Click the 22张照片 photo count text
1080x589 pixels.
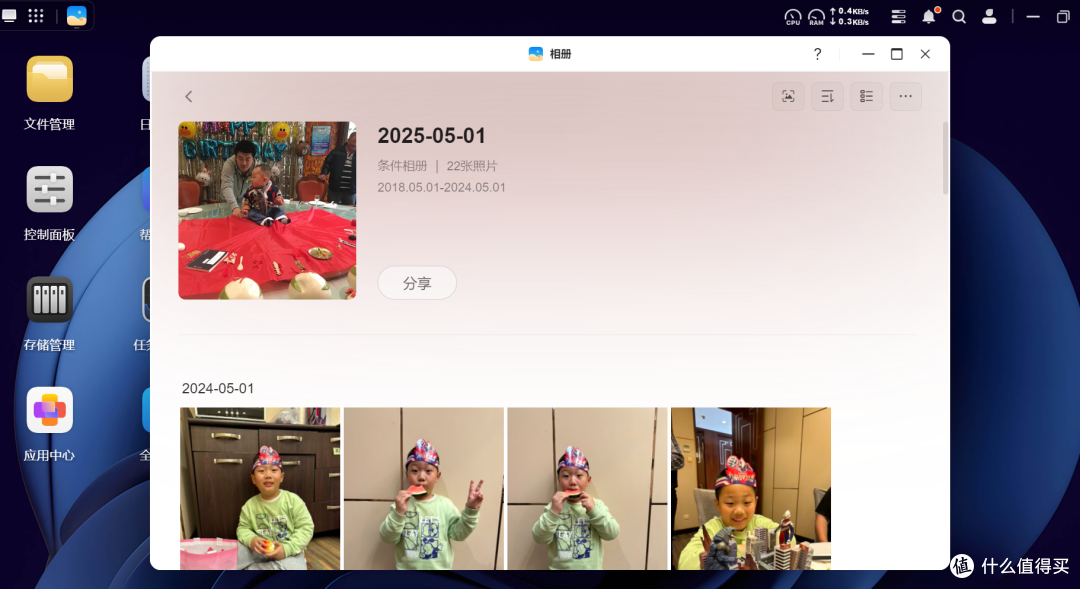point(472,166)
